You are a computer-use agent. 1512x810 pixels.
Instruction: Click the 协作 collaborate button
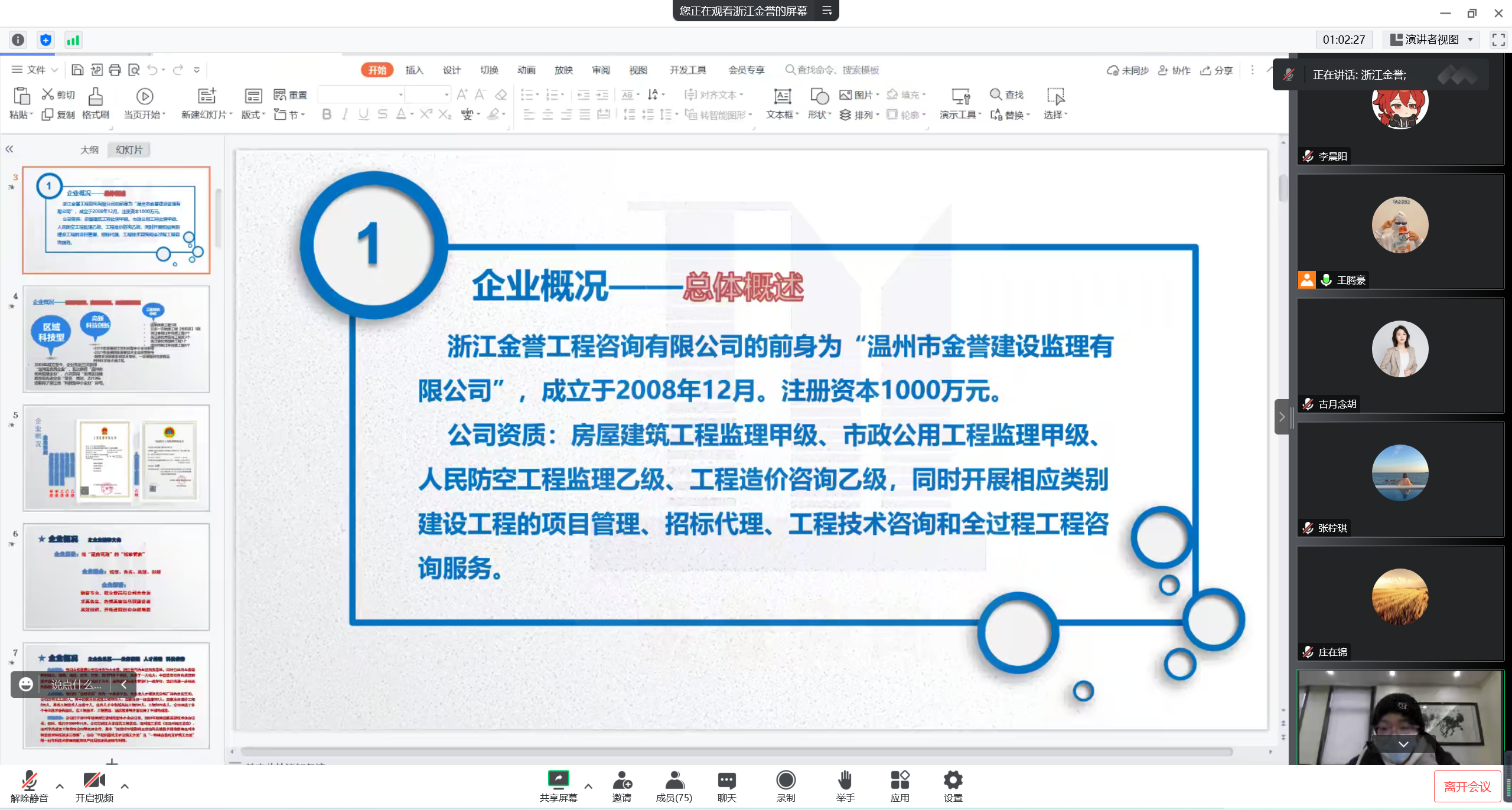tap(1174, 70)
